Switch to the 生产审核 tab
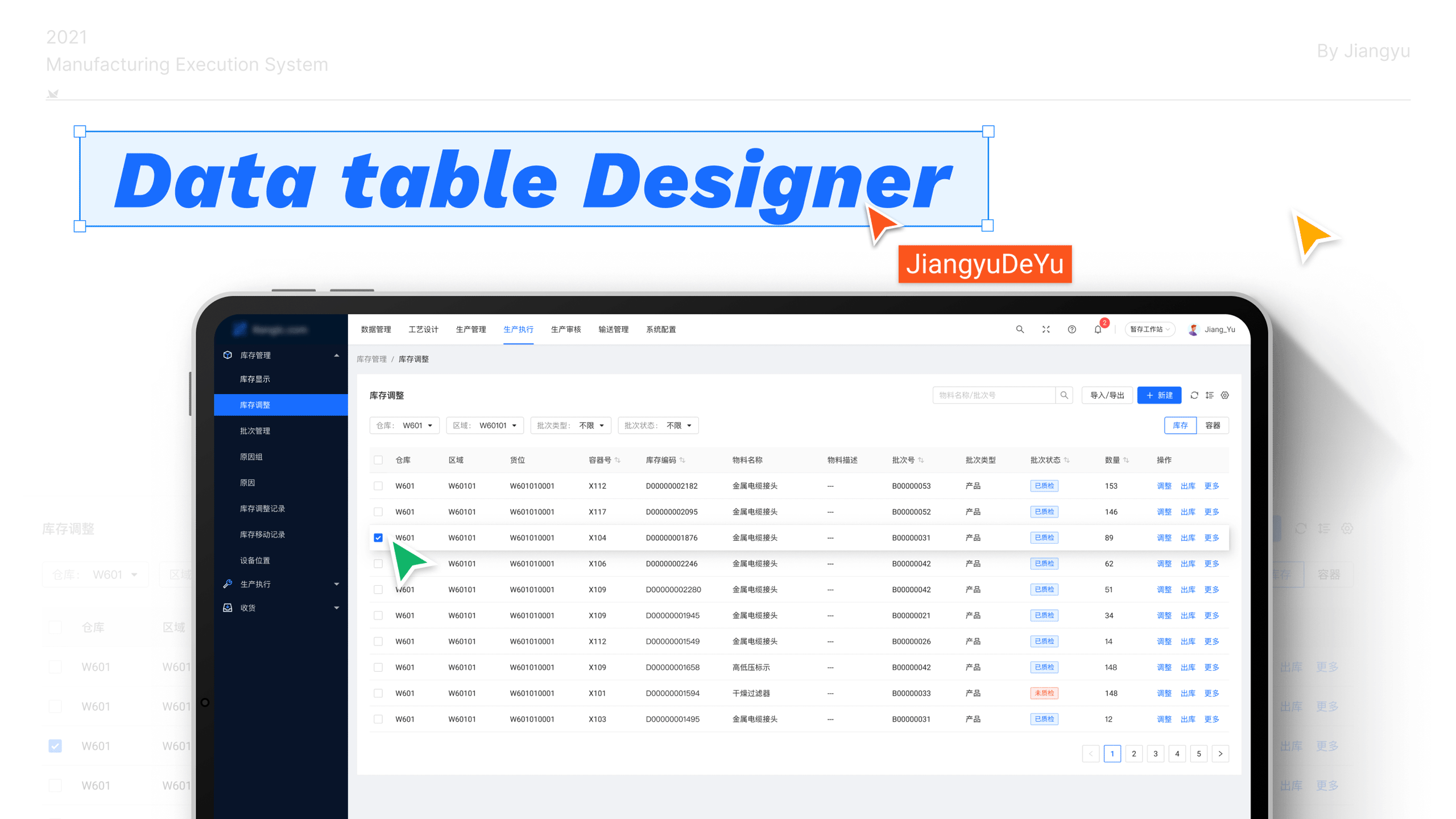This screenshot has width=1456, height=819. [566, 329]
